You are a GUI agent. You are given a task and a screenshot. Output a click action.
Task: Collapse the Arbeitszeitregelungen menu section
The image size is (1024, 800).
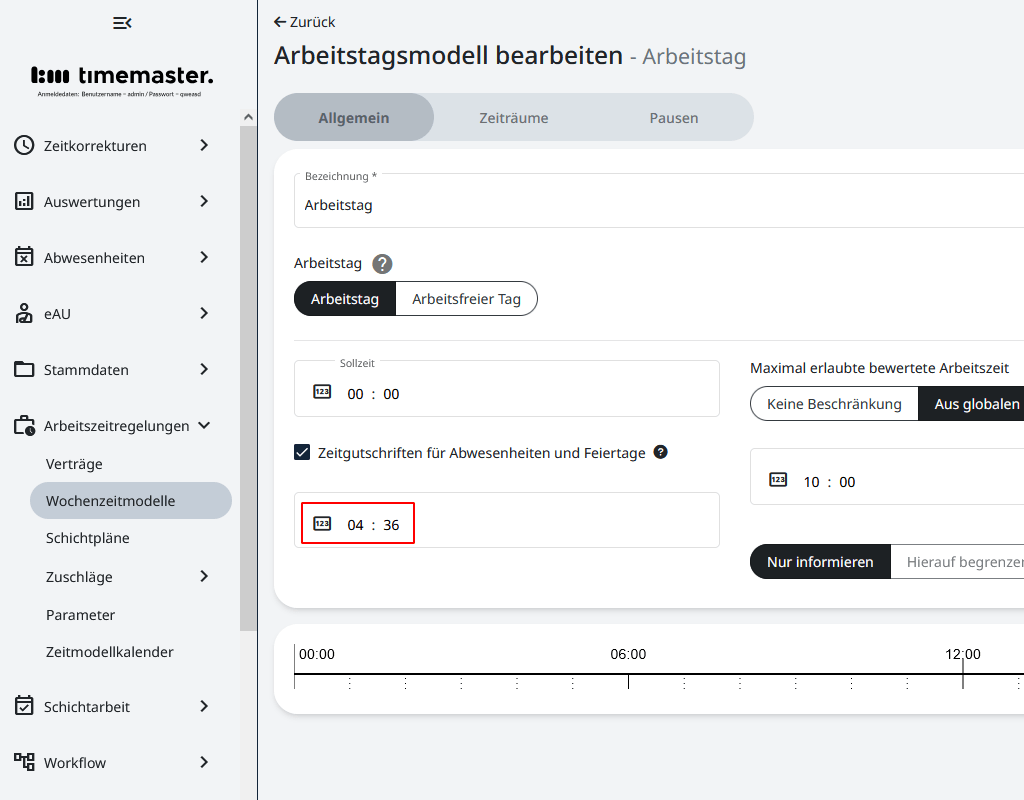click(204, 425)
